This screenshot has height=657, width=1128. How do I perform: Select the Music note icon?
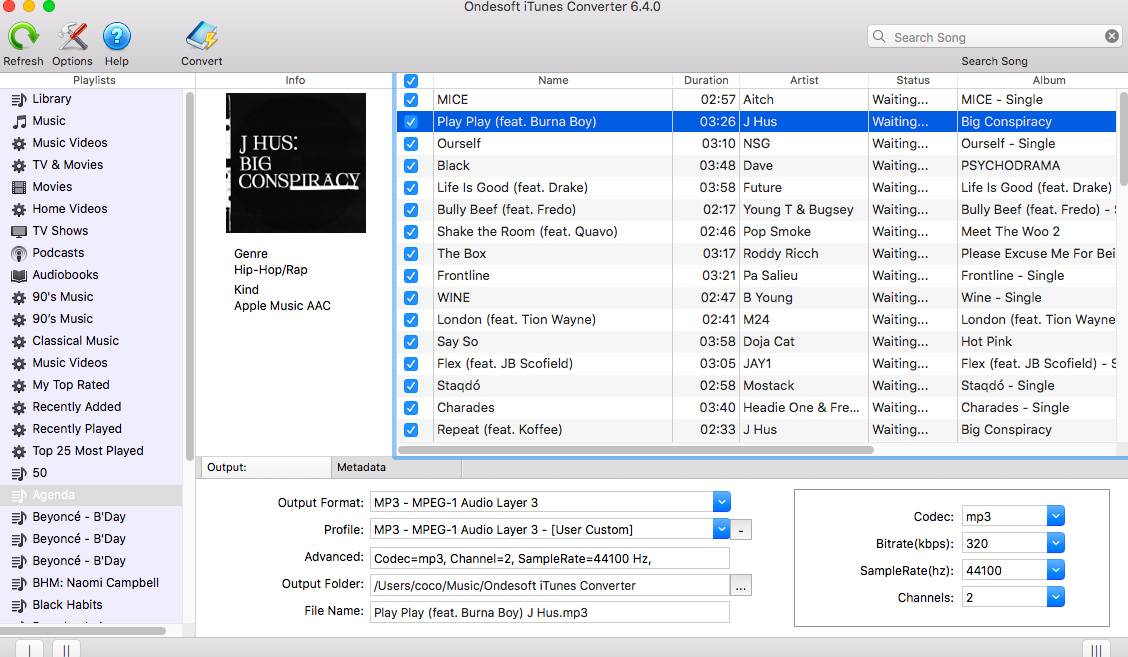tap(19, 122)
